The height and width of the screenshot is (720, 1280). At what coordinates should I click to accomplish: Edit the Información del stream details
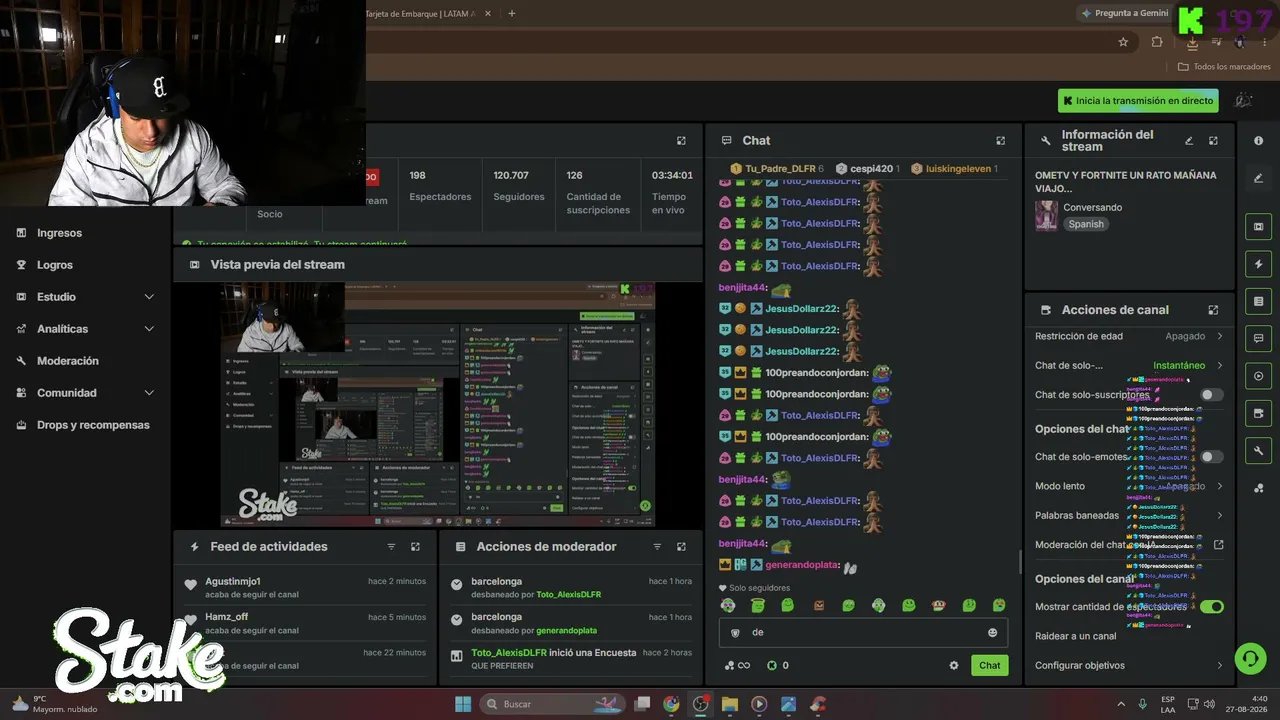[1189, 141]
